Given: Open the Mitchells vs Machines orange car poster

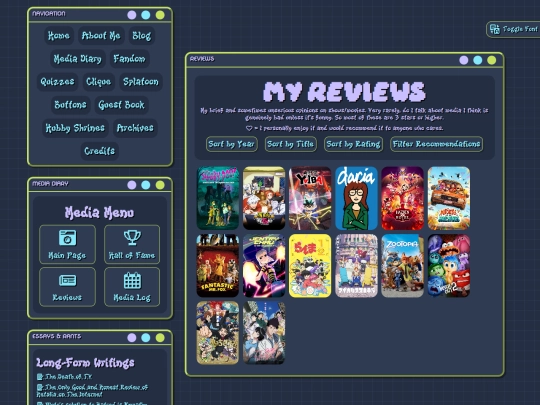Looking at the screenshot, I should click(449, 198).
